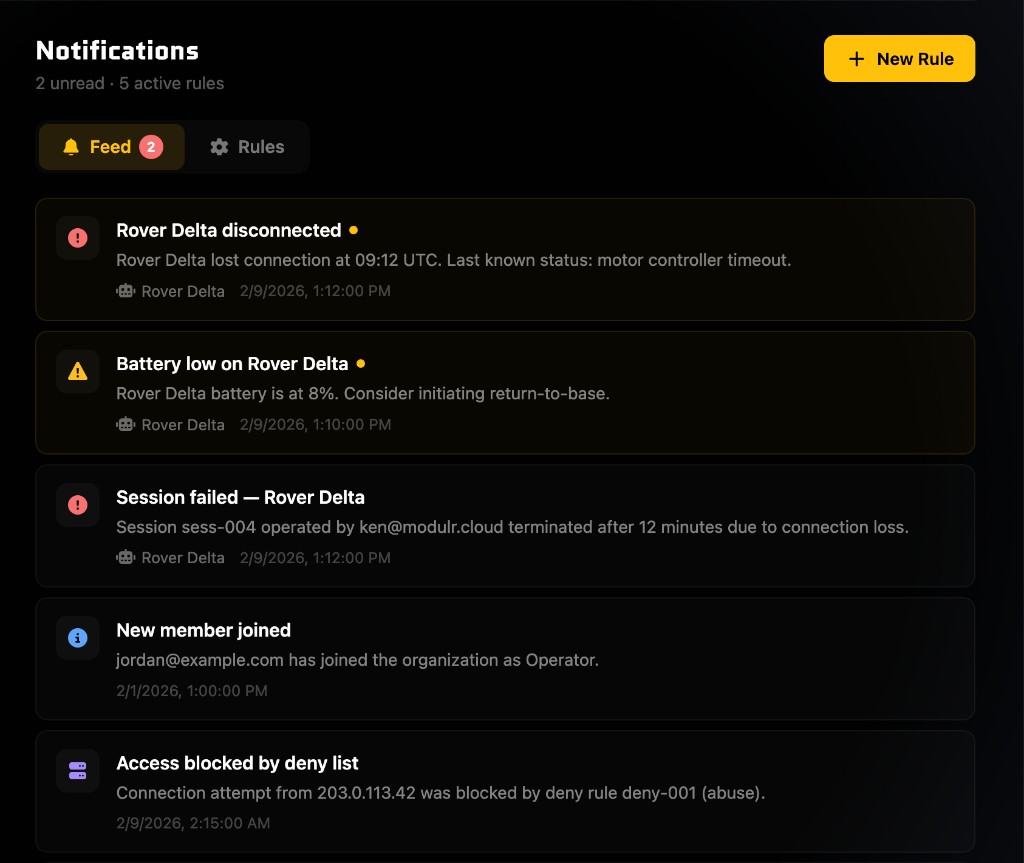Select the Feed tab

point(111,146)
